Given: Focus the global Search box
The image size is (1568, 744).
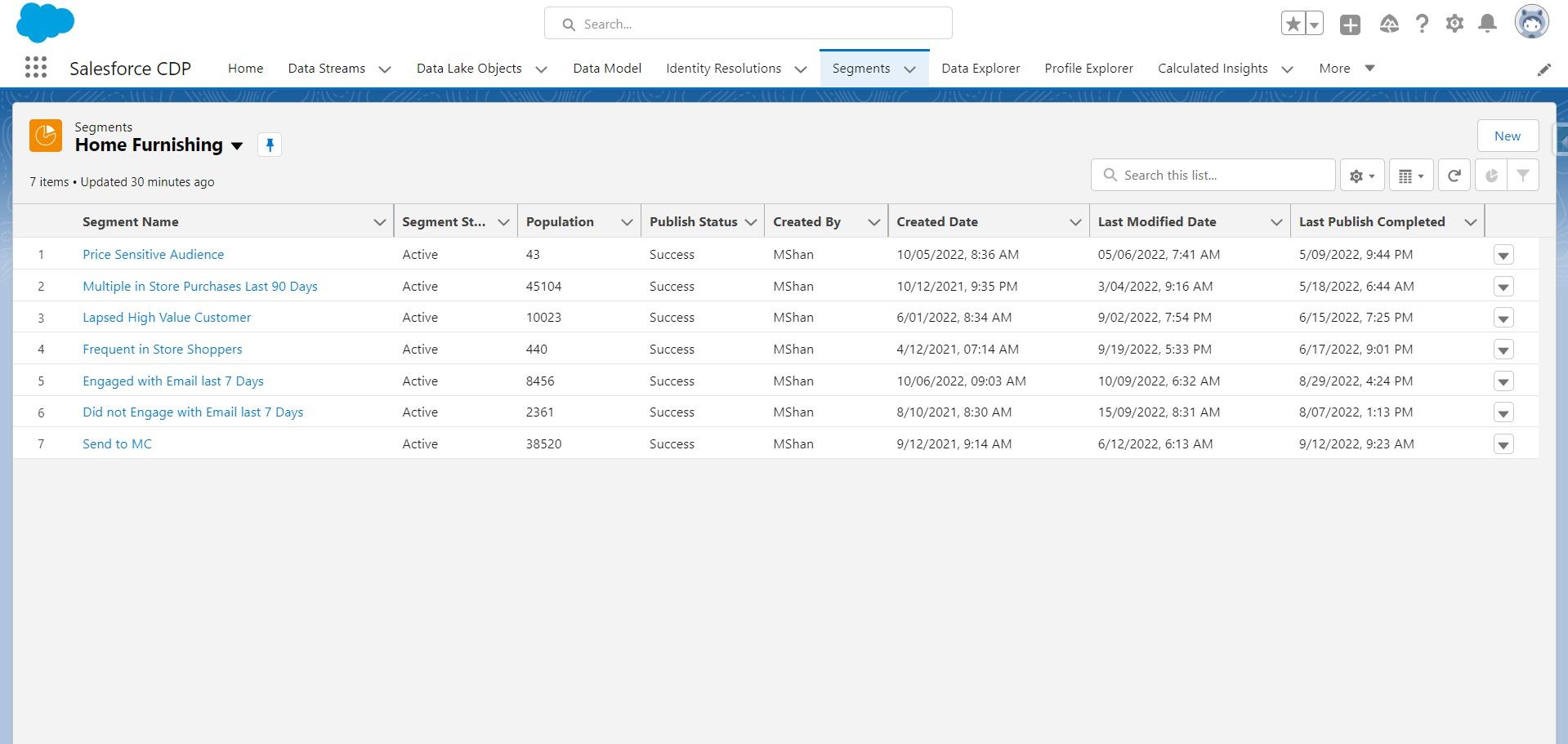Looking at the screenshot, I should pyautogui.click(x=748, y=24).
